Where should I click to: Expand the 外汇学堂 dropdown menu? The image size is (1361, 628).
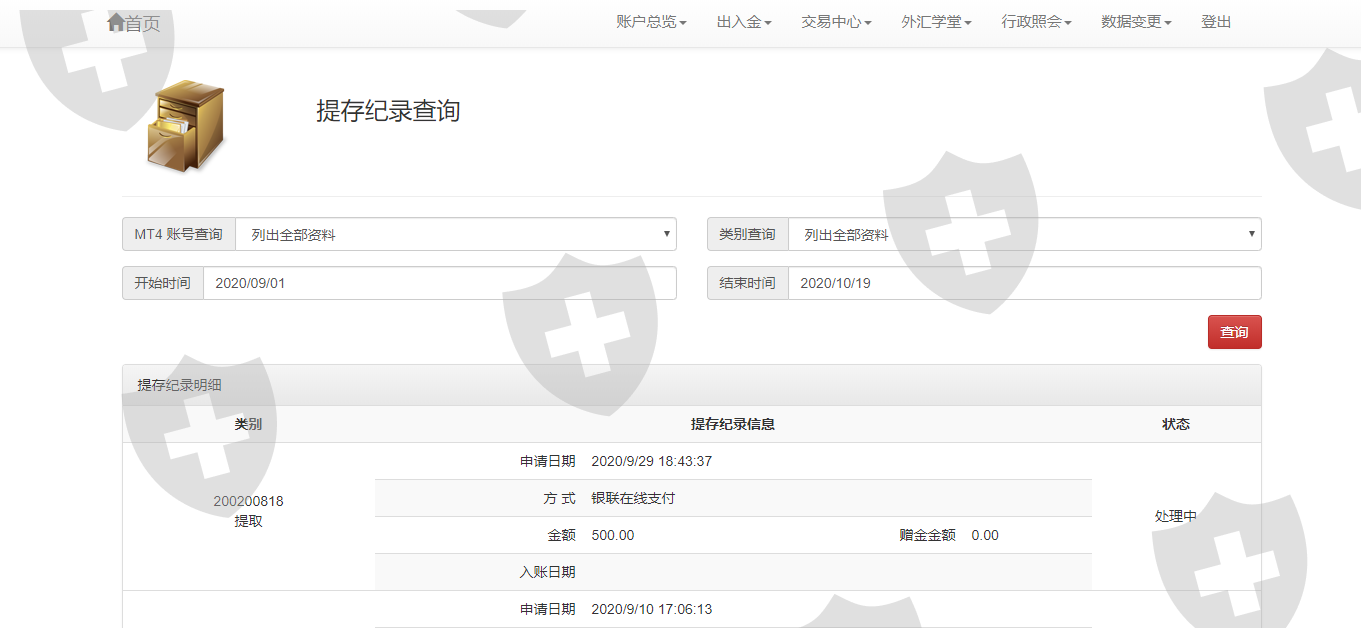pyautogui.click(x=936, y=22)
